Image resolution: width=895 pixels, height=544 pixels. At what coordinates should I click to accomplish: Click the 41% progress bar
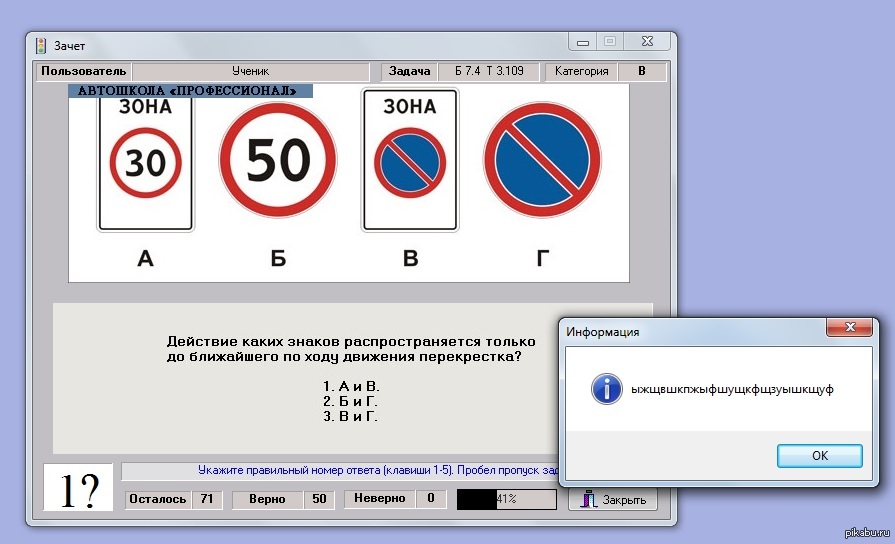pyautogui.click(x=504, y=498)
